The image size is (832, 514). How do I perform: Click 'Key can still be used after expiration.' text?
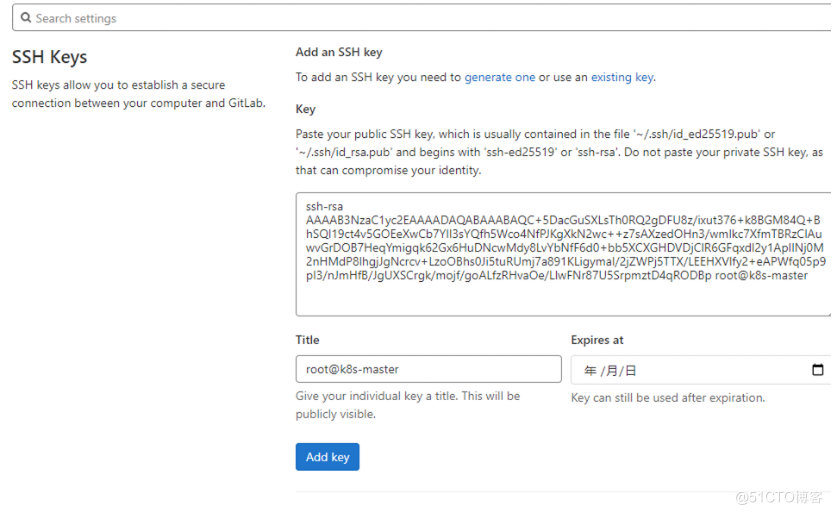point(668,398)
